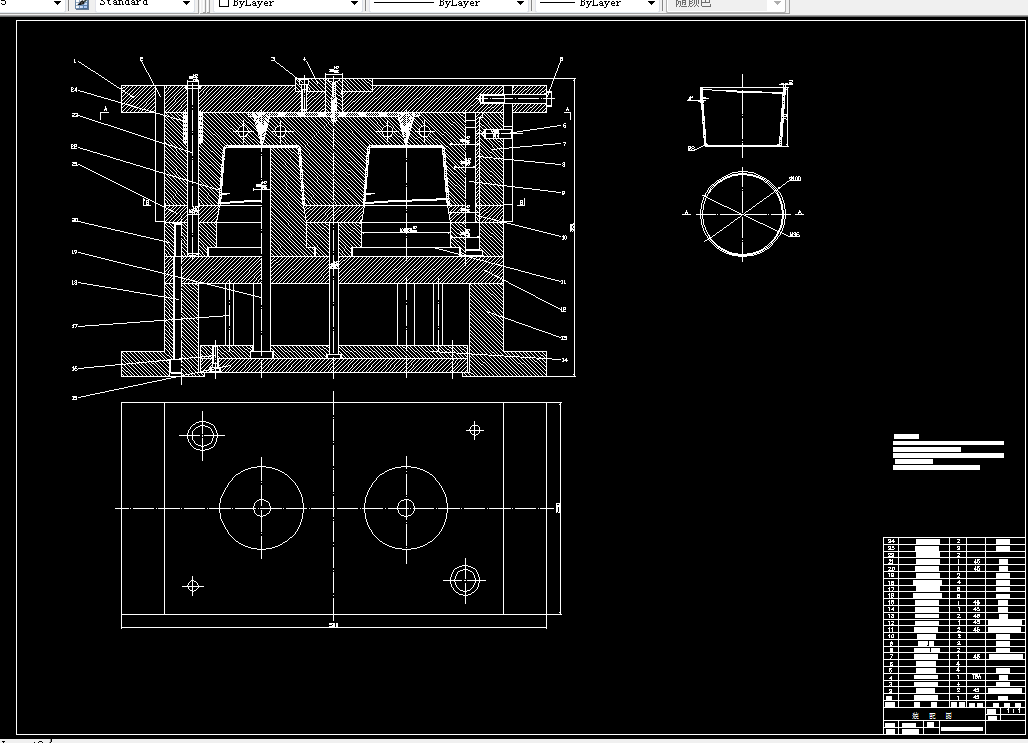Select the upper-left guide bushing circle in plan view
Viewport: 1028px width, 743px height.
tap(203, 435)
